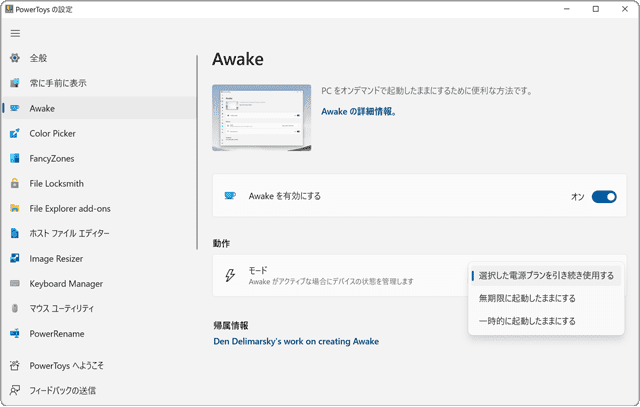Click the Image Resizer icon
This screenshot has height=407, width=640.
coord(15,258)
